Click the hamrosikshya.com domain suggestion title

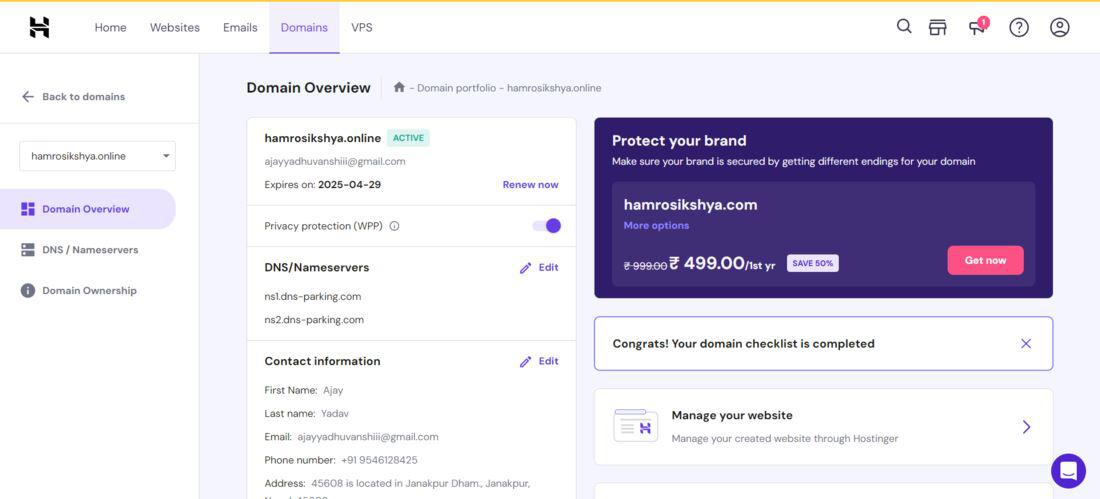[690, 205]
